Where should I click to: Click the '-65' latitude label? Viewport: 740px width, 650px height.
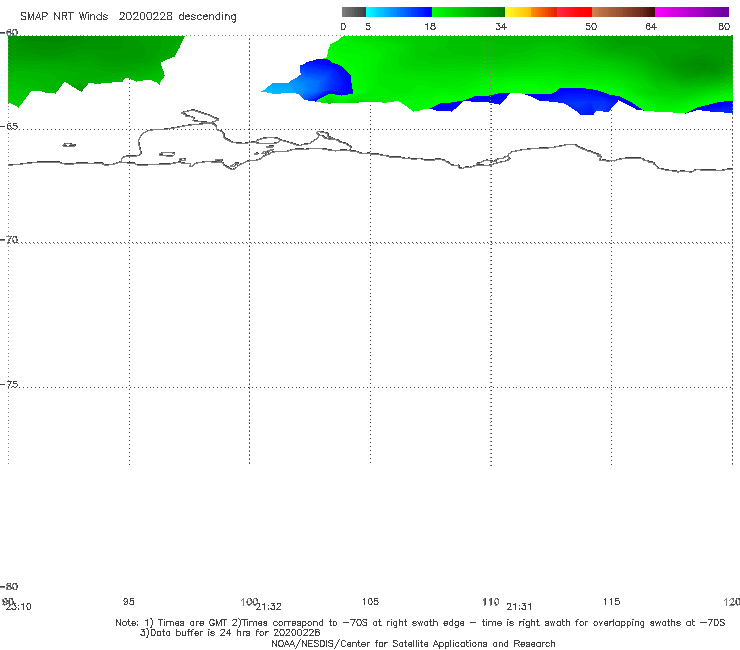pos(9,127)
